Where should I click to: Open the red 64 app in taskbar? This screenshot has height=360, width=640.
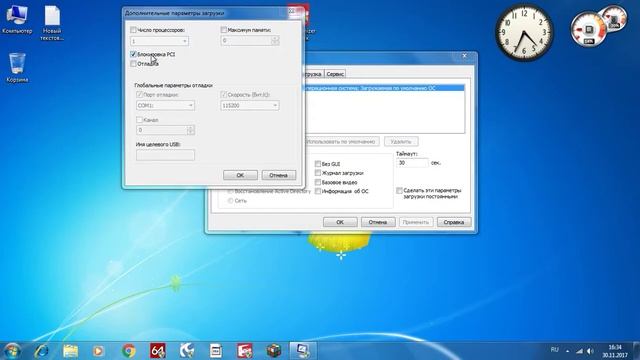click(158, 351)
